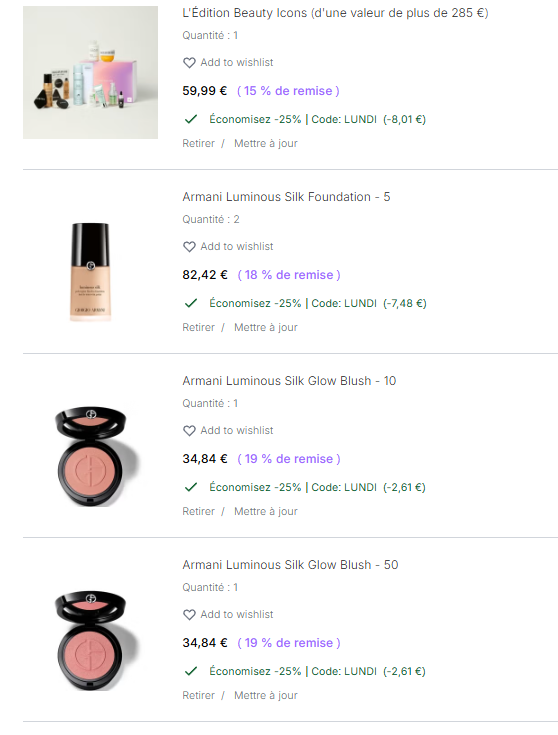Remove Glow Blush 50 using Retirer
Image resolution: width=558 pixels, height=735 pixels.
(x=198, y=695)
